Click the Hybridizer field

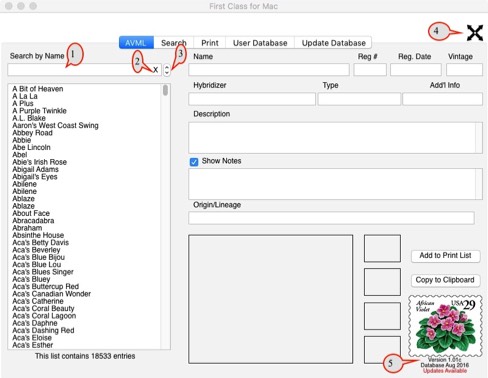click(252, 99)
